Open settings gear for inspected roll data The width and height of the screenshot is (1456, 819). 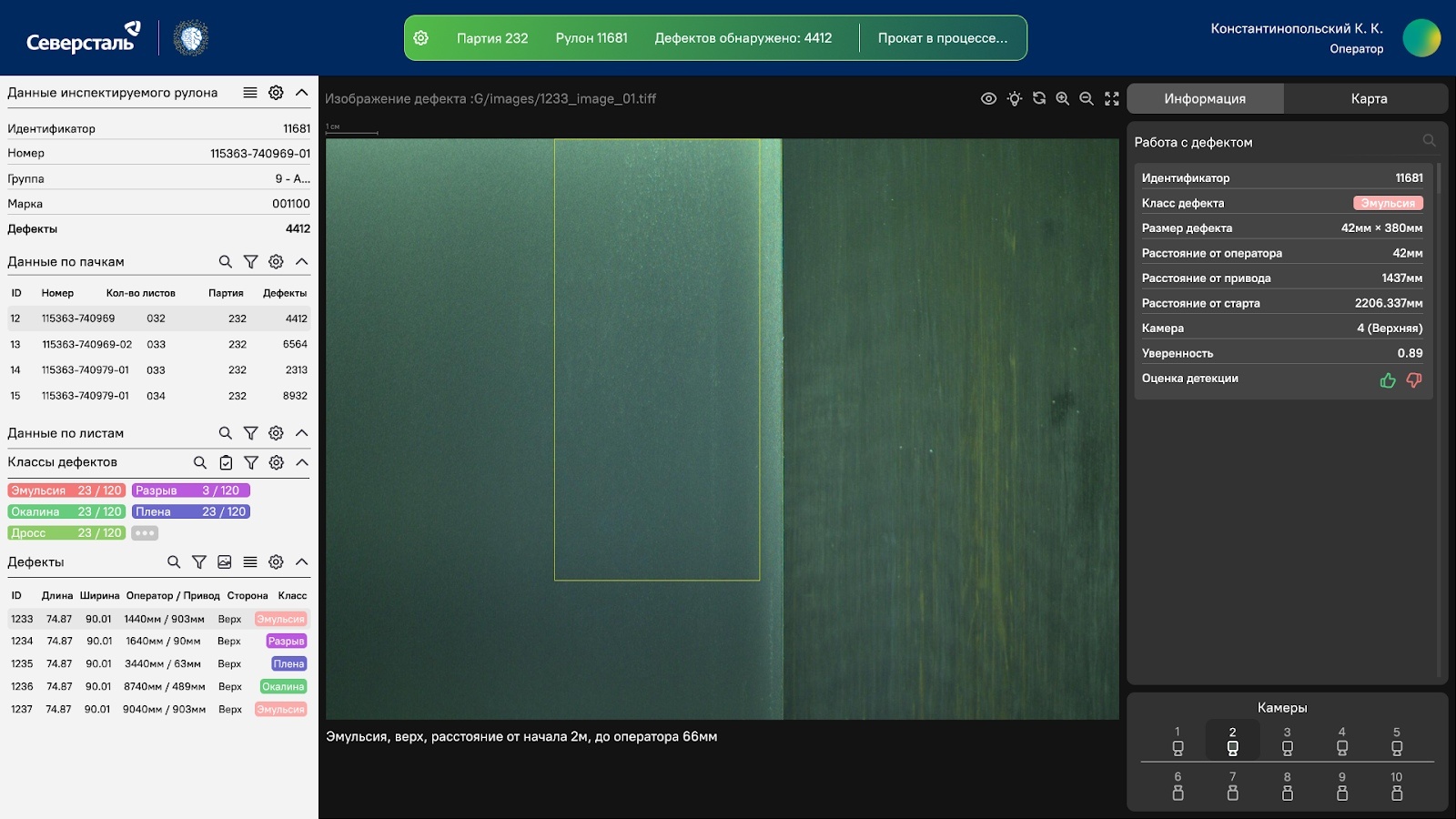[276, 93]
